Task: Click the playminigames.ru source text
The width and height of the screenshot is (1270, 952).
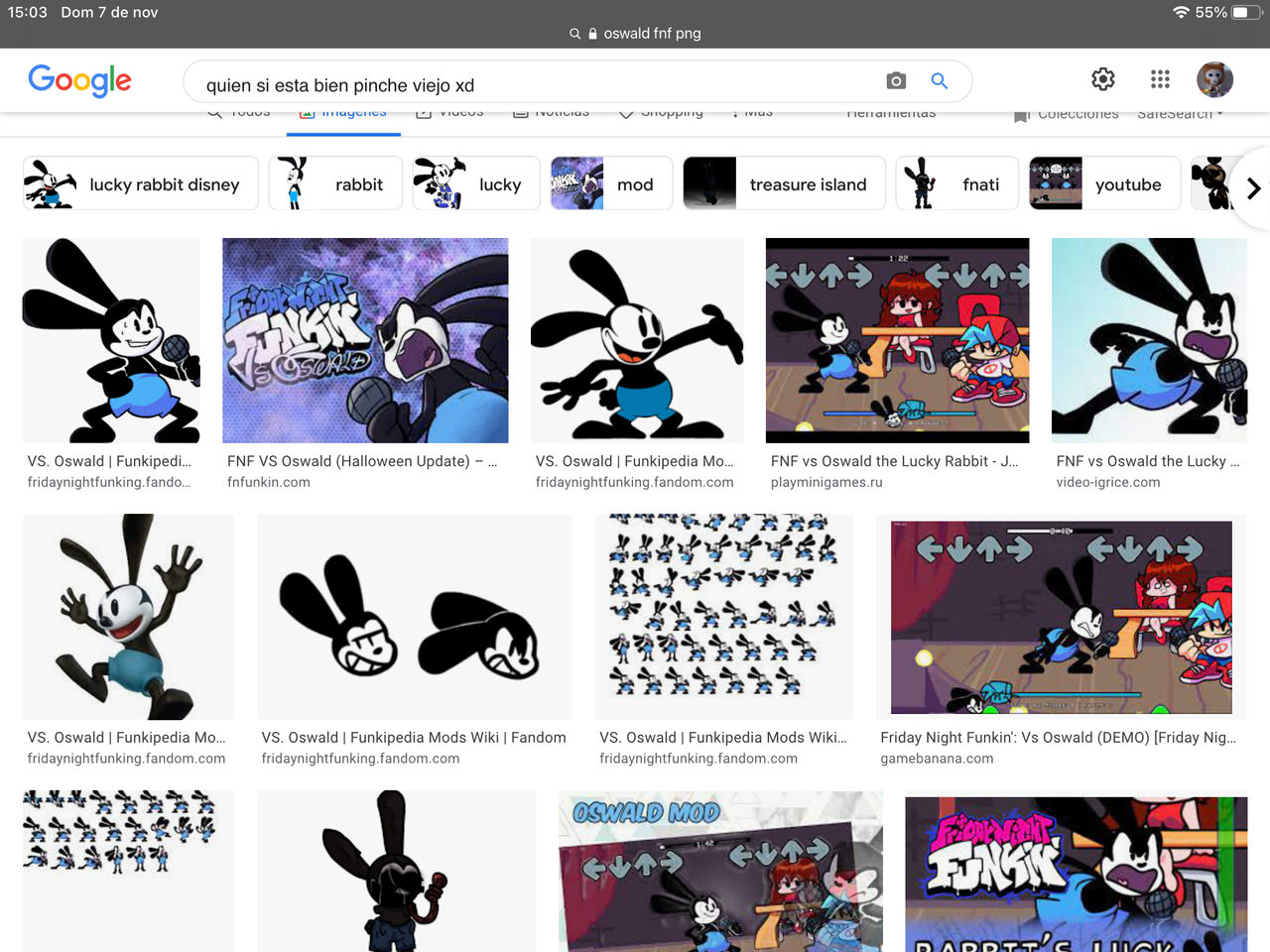Action: 826,482
